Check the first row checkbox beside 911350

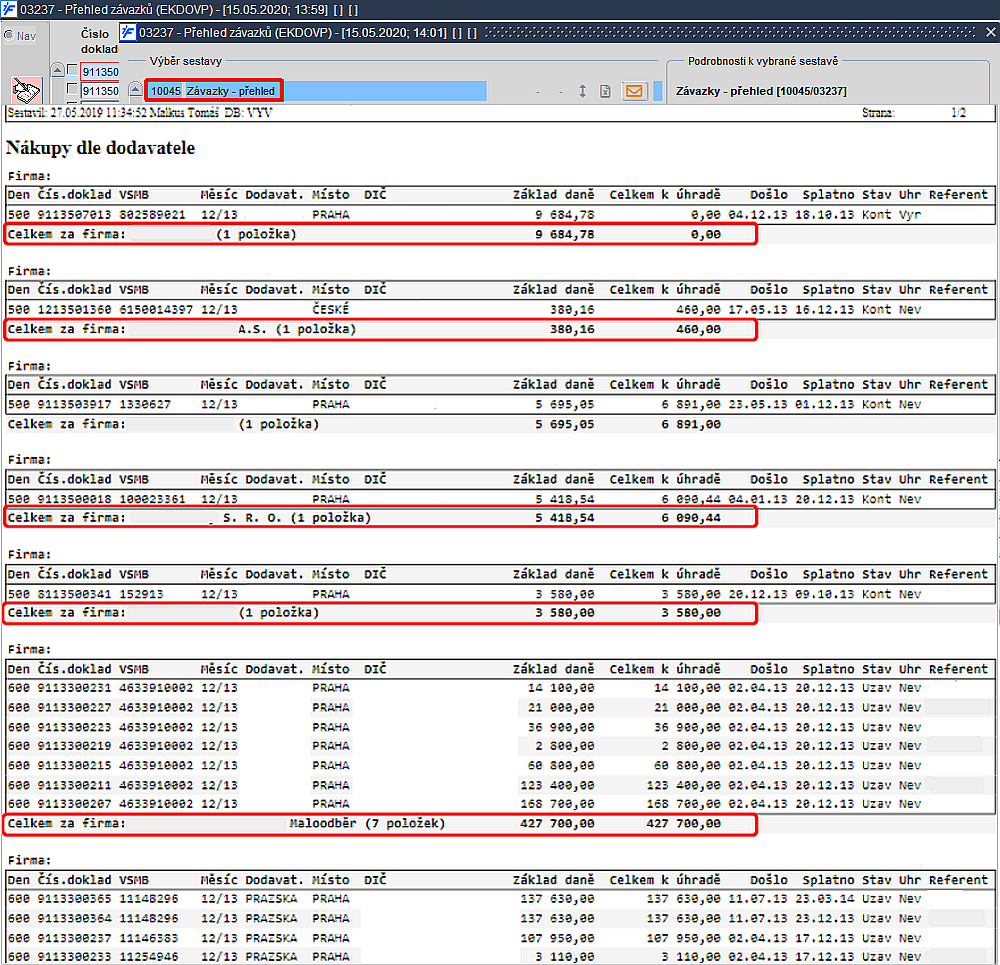pos(72,71)
